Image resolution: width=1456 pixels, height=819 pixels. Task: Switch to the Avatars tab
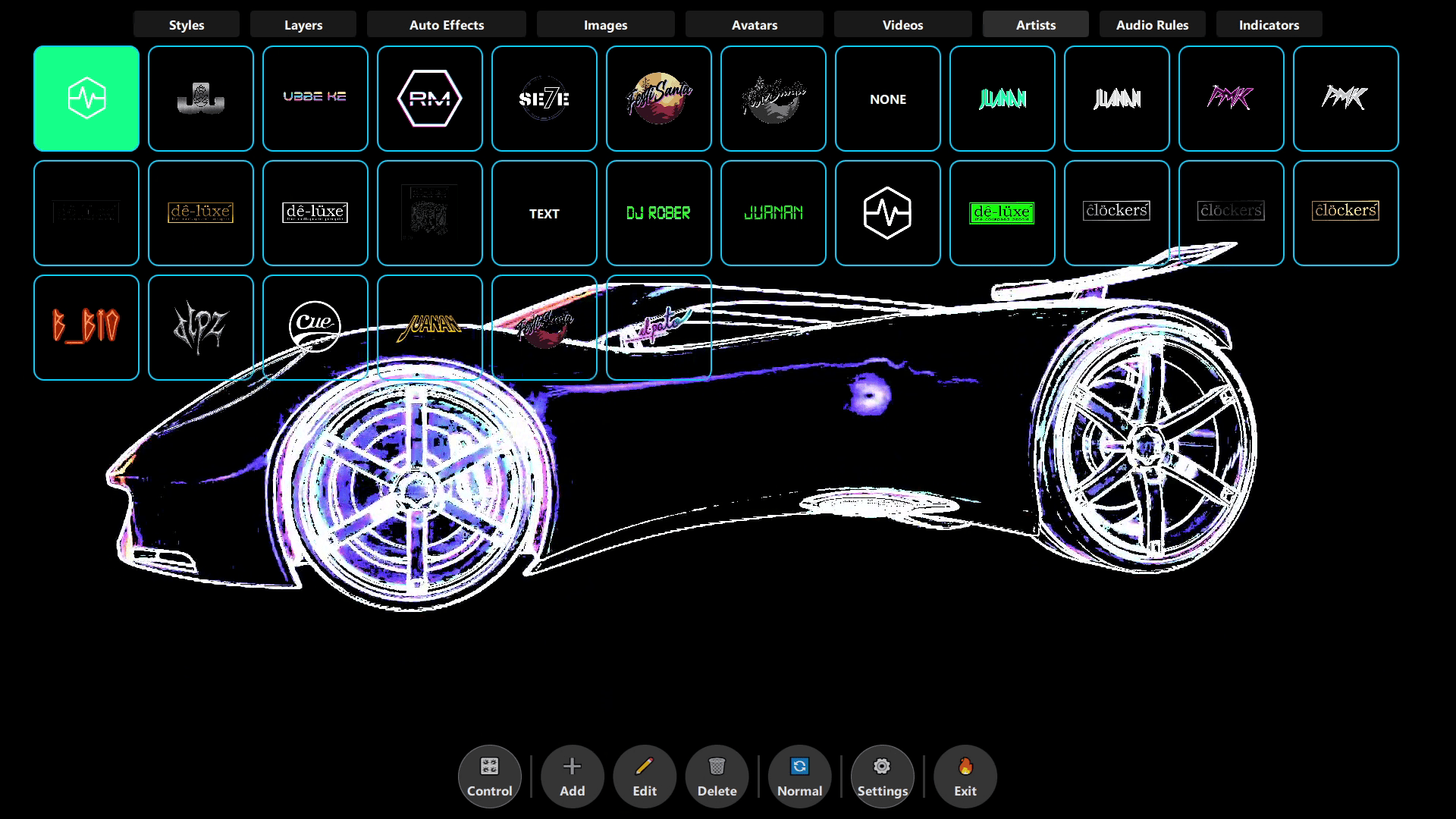(x=754, y=24)
